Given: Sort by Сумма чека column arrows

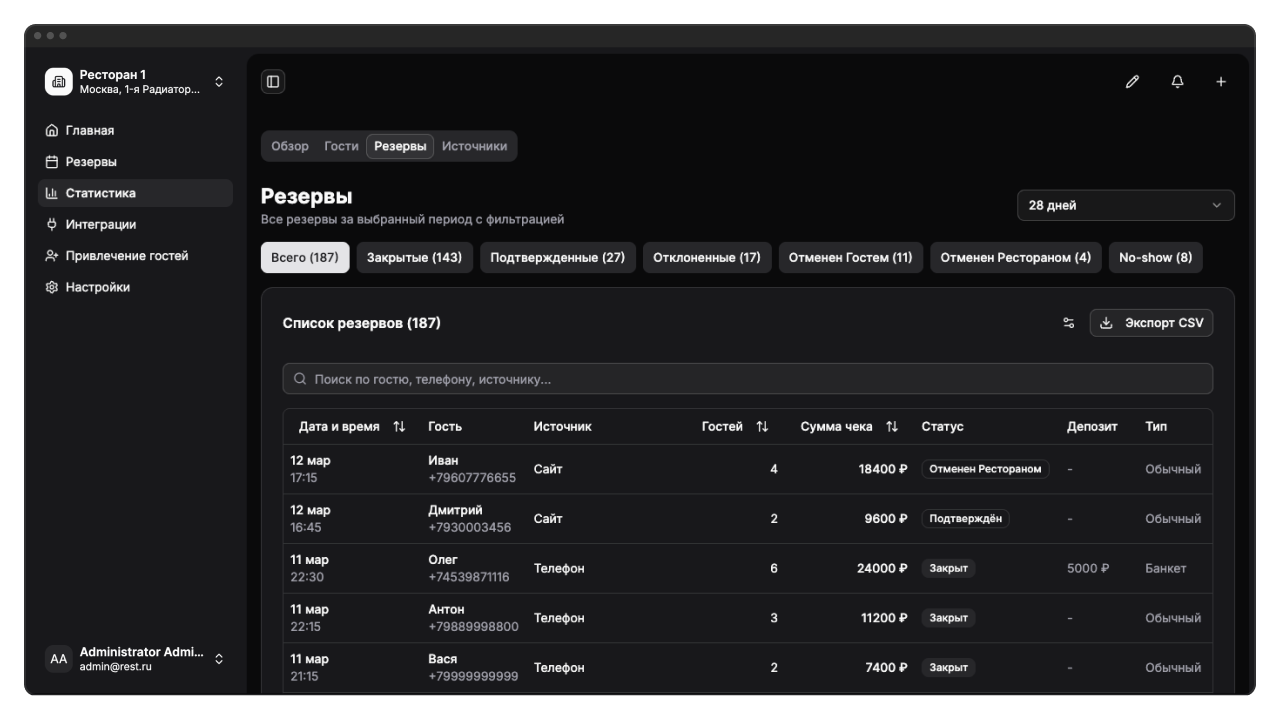Looking at the screenshot, I should click(x=892, y=427).
